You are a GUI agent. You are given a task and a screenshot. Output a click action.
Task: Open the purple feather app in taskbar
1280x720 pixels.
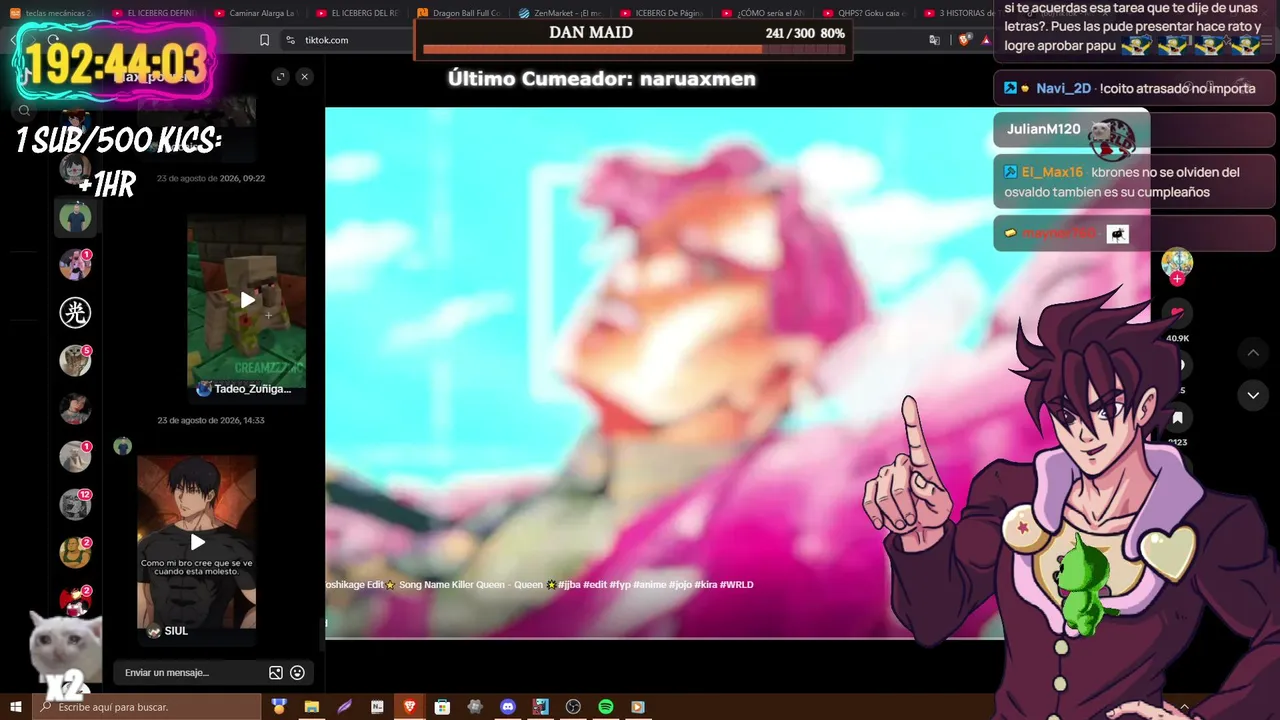344,707
